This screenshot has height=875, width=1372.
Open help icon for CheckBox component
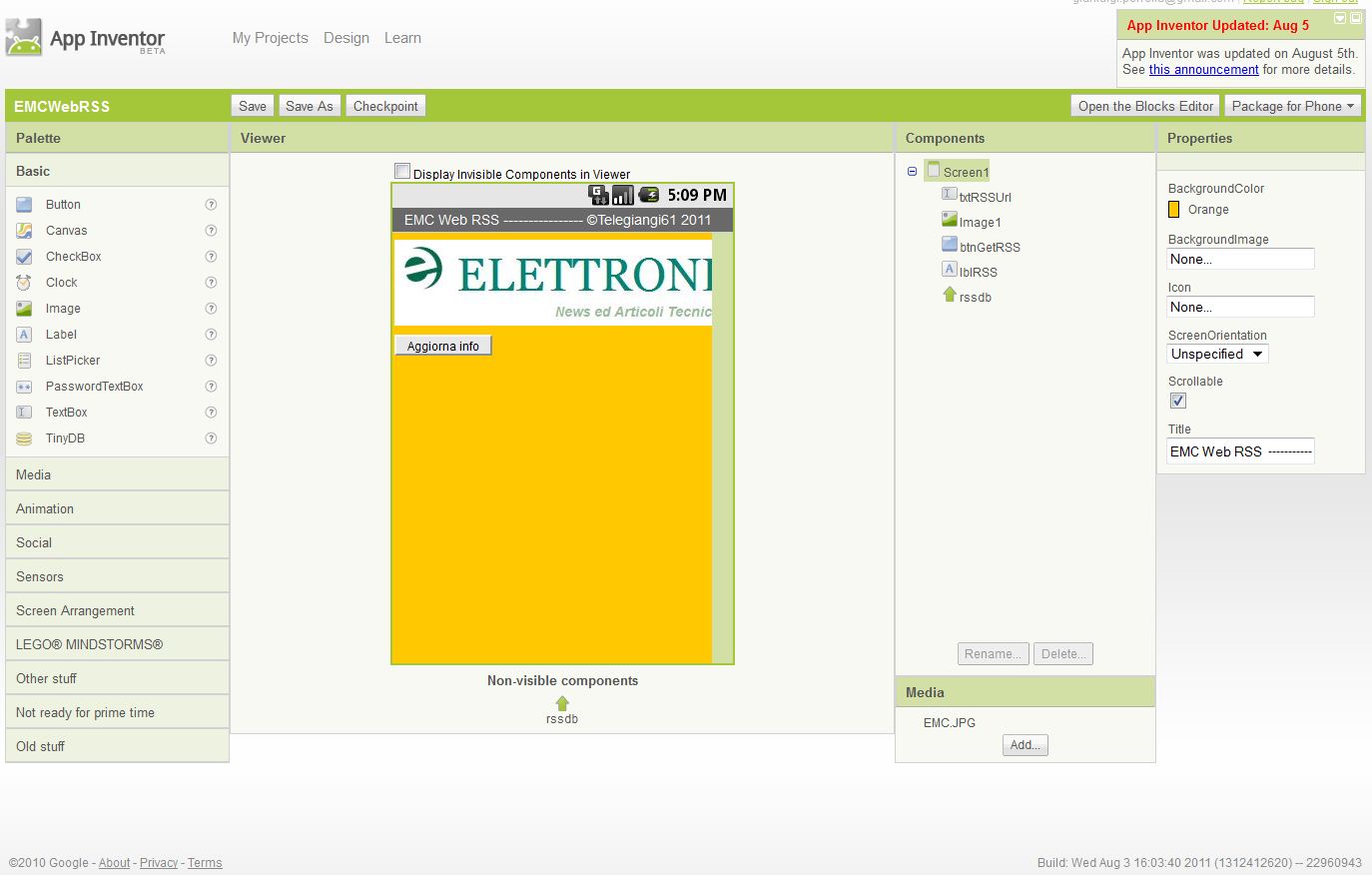(211, 257)
